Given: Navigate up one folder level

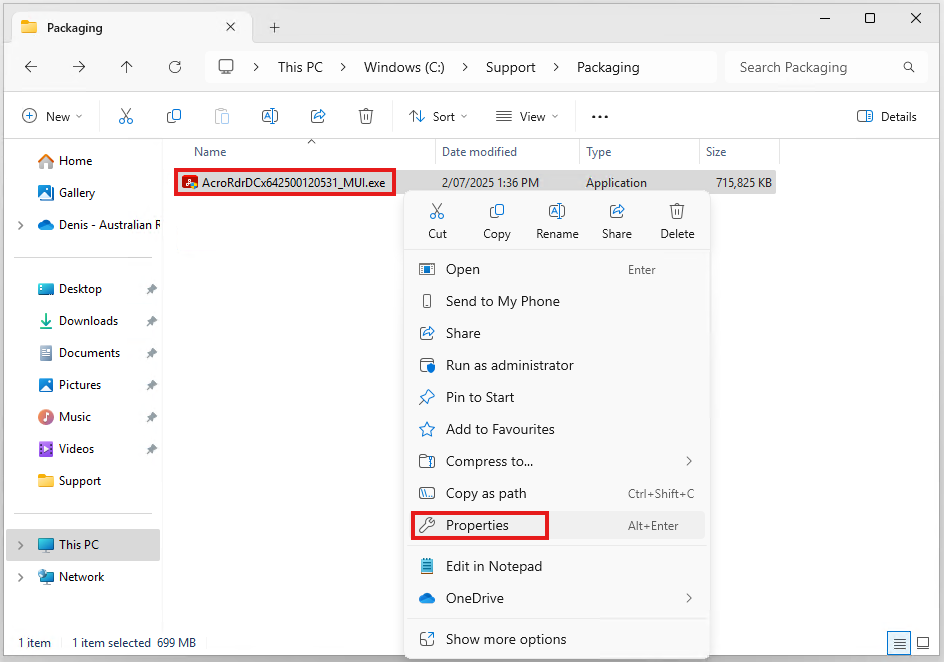Looking at the screenshot, I should pyautogui.click(x=126, y=67).
